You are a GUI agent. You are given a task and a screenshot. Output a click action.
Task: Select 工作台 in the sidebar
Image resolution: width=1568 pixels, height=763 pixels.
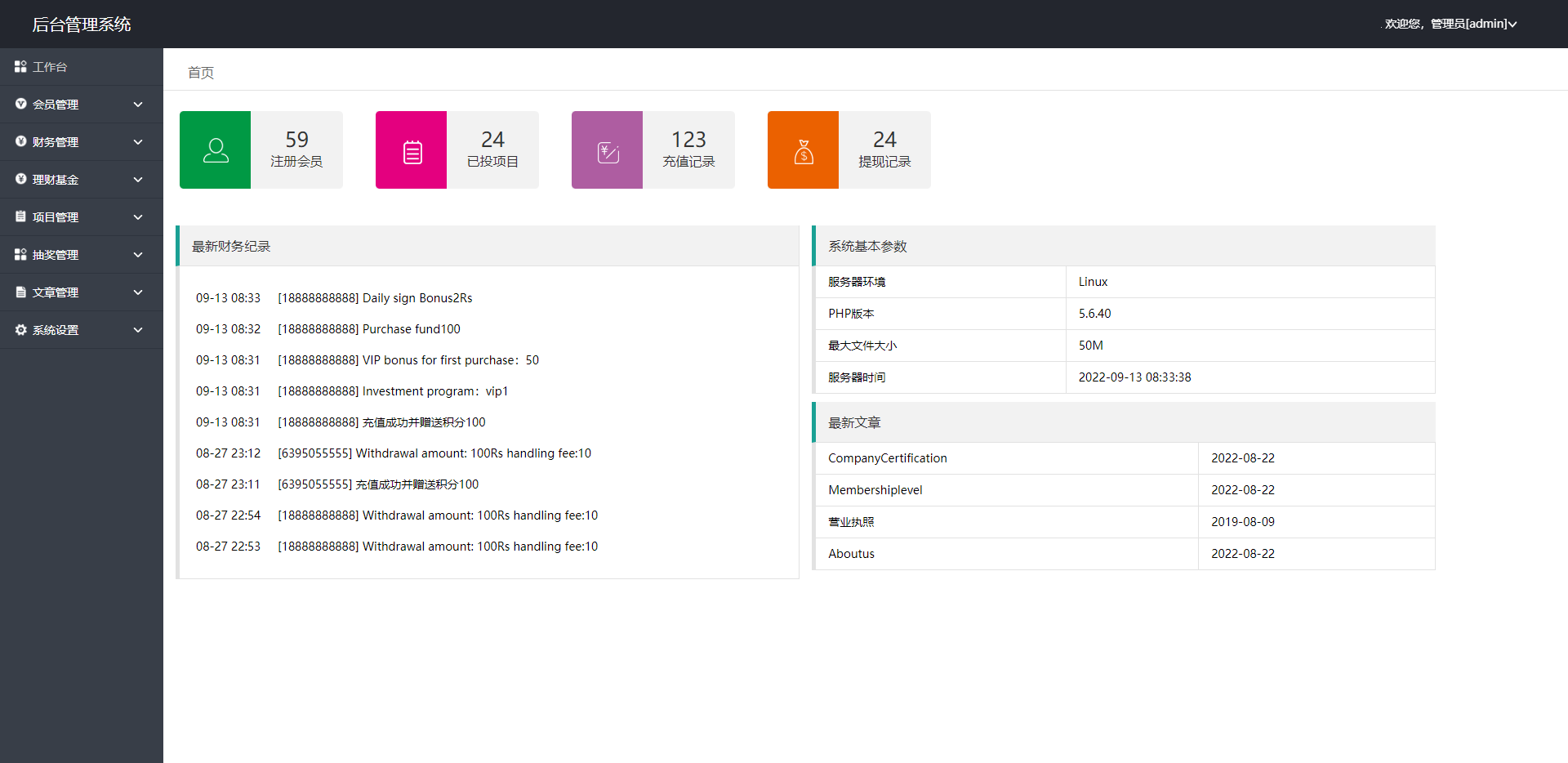(x=50, y=67)
